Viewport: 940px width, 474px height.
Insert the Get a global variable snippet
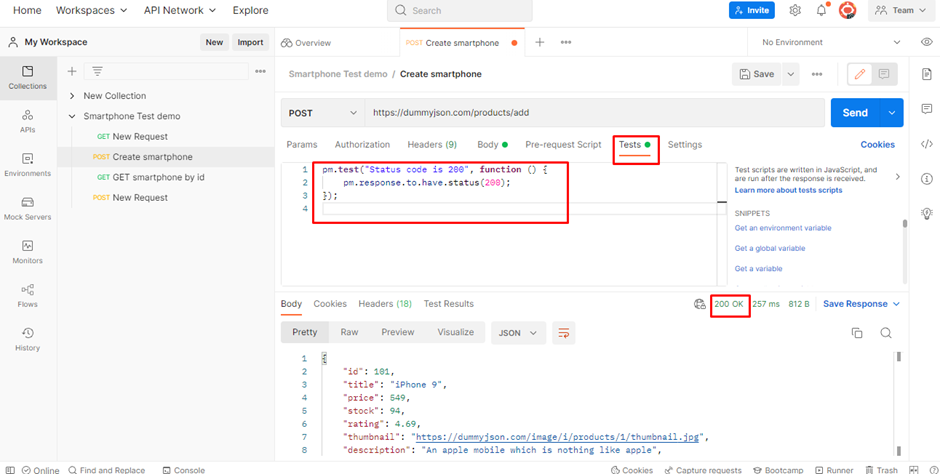tap(770, 248)
